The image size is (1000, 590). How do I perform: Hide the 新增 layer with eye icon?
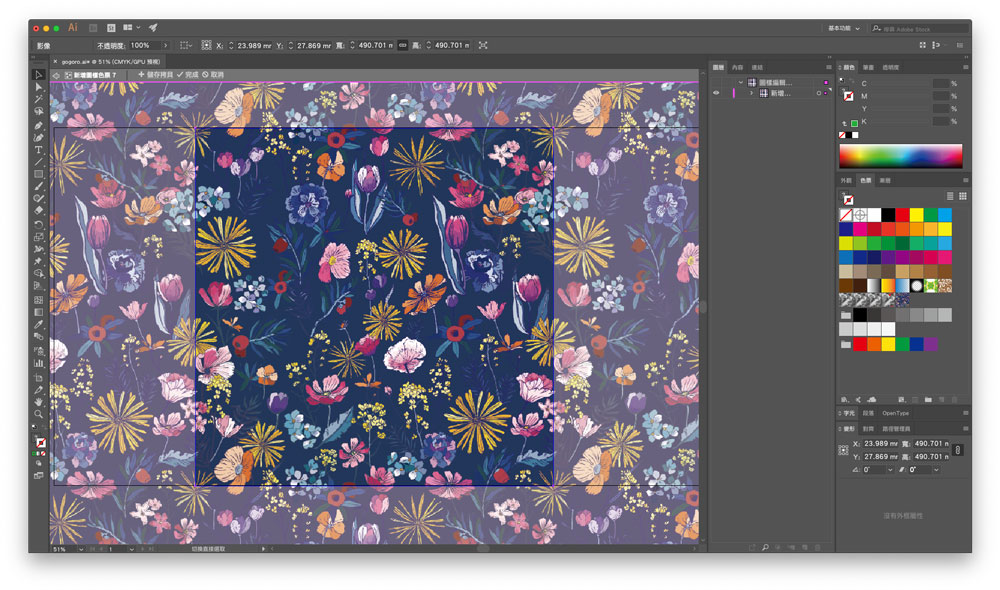pyautogui.click(x=716, y=92)
